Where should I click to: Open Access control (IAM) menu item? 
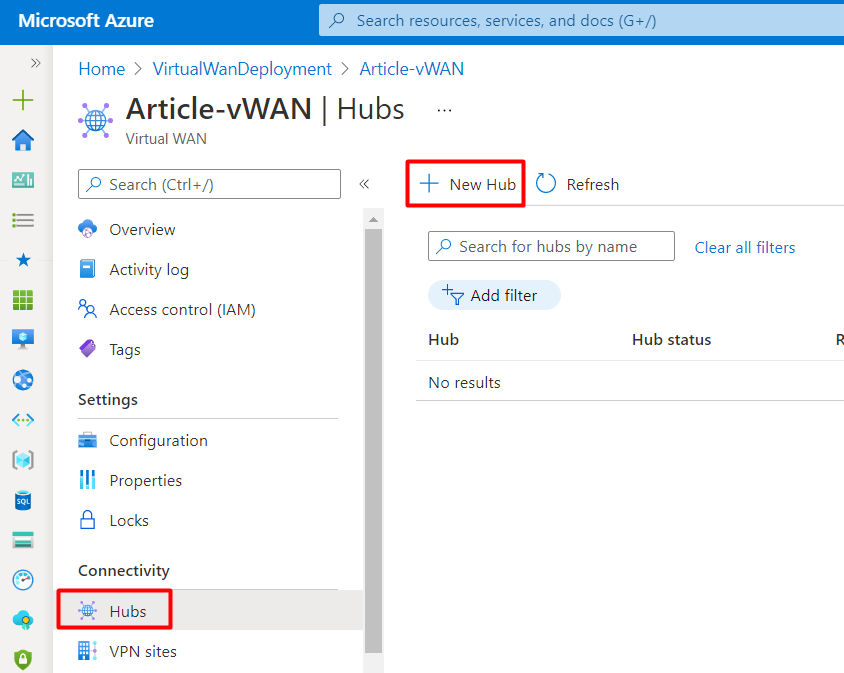(182, 310)
